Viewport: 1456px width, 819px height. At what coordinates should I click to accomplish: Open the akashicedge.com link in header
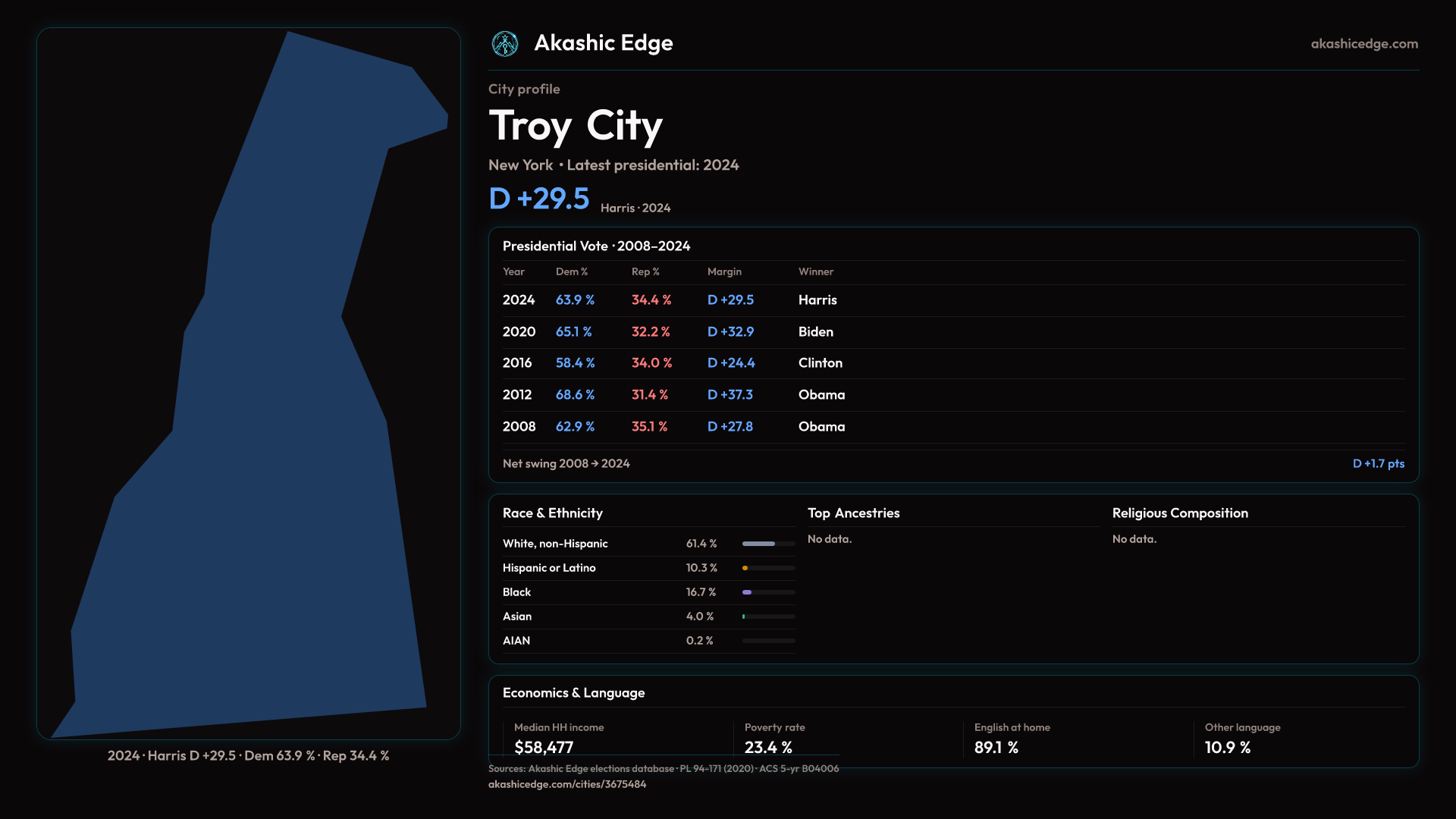pyautogui.click(x=1363, y=44)
